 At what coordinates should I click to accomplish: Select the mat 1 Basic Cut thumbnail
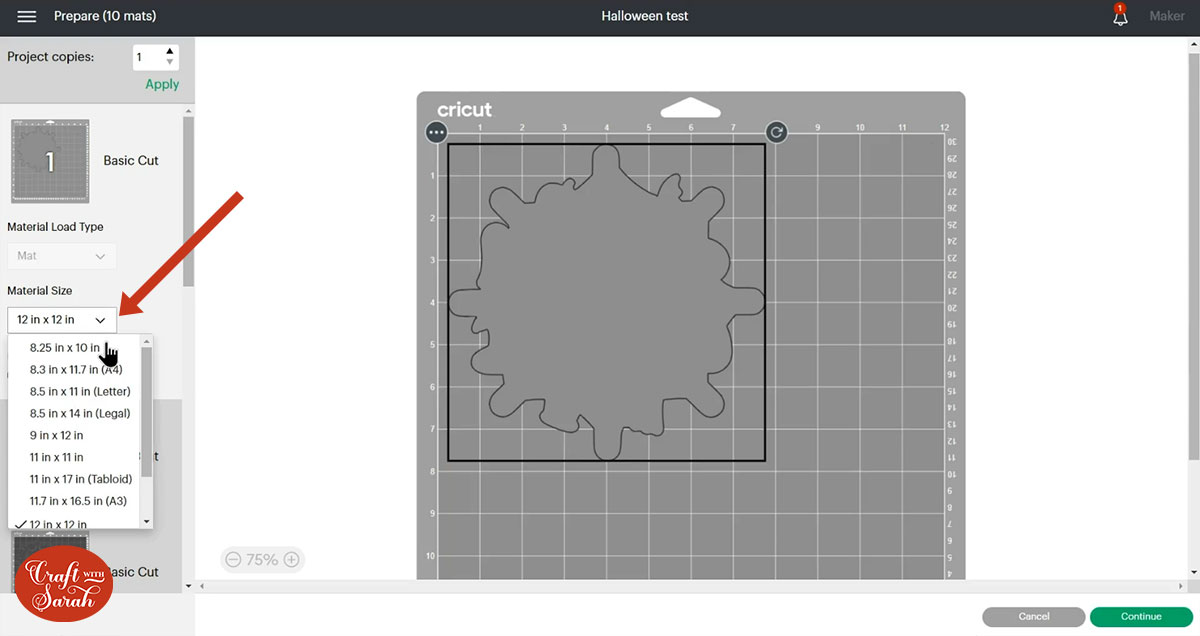pos(50,161)
